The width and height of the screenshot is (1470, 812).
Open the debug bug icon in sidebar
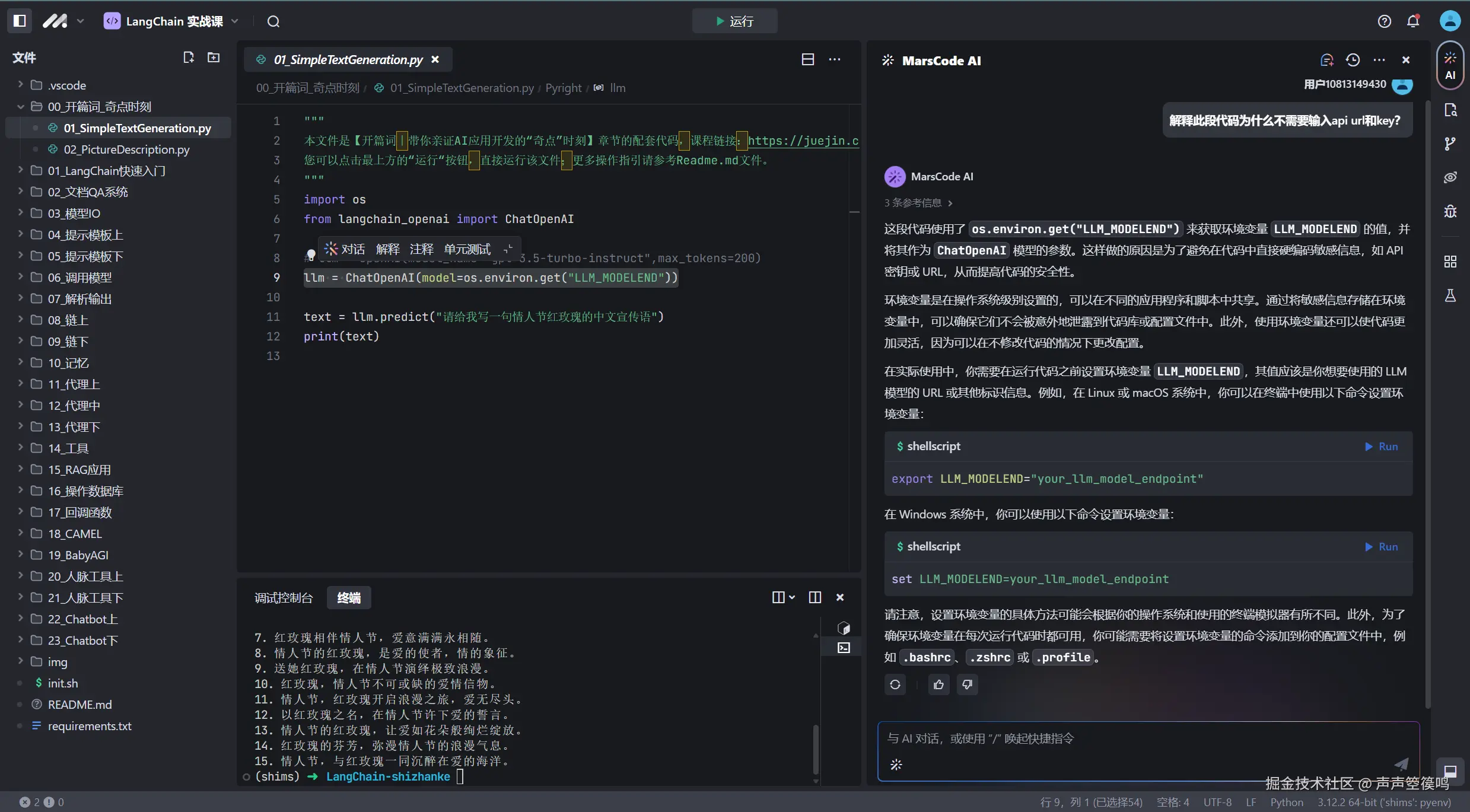(x=1450, y=212)
